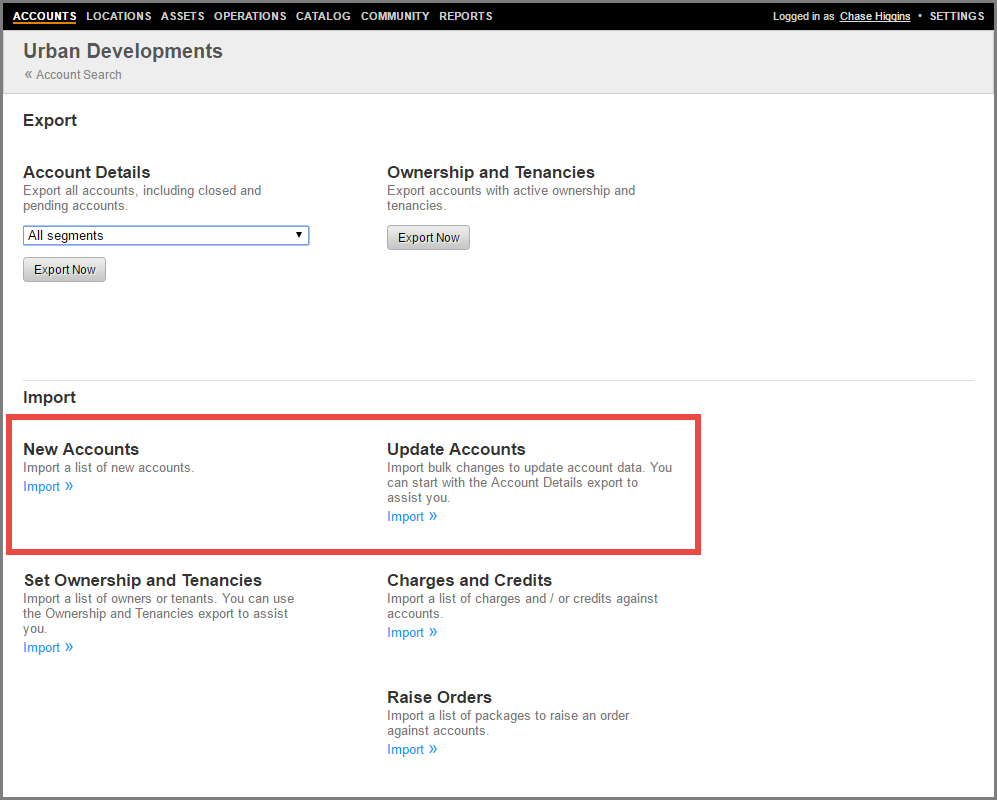
Task: Click the Import link under Update Accounts
Action: point(406,517)
